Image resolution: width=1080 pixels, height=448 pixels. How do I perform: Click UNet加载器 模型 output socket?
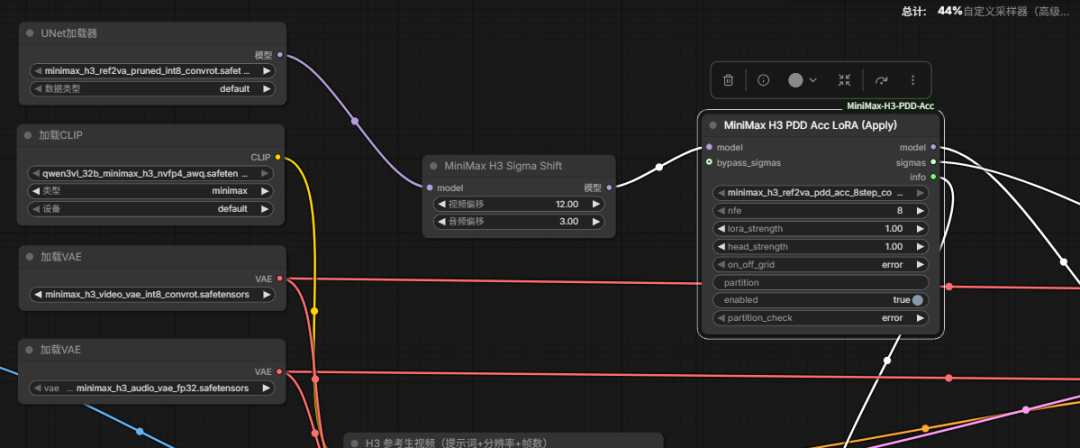279,55
